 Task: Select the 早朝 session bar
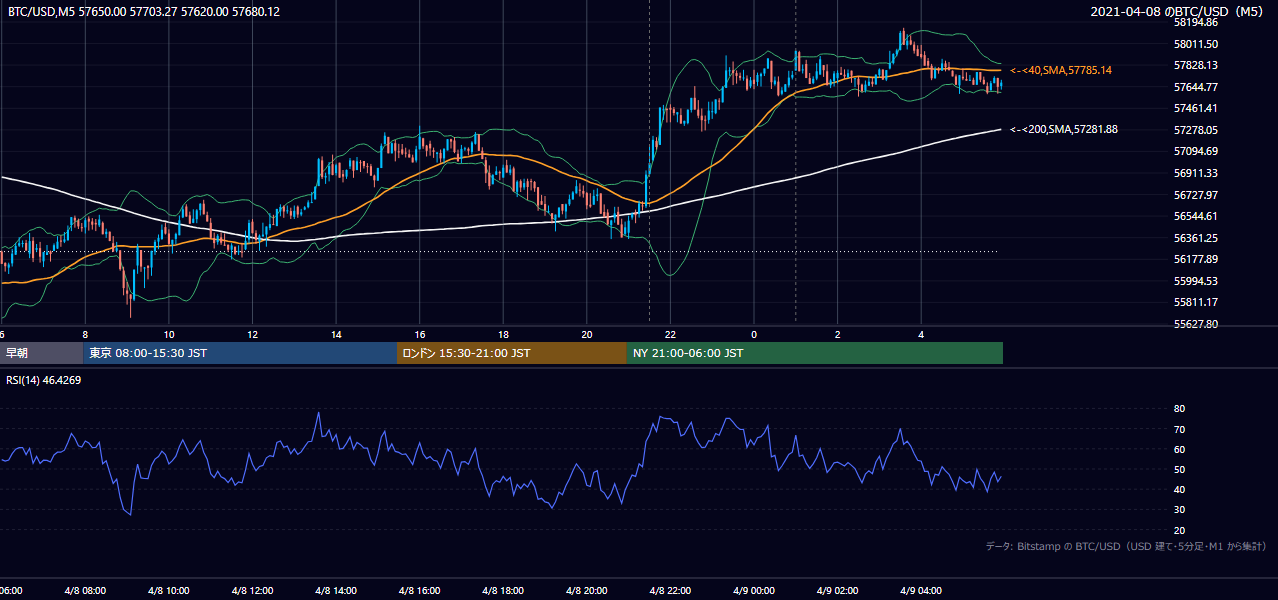pyautogui.click(x=41, y=353)
